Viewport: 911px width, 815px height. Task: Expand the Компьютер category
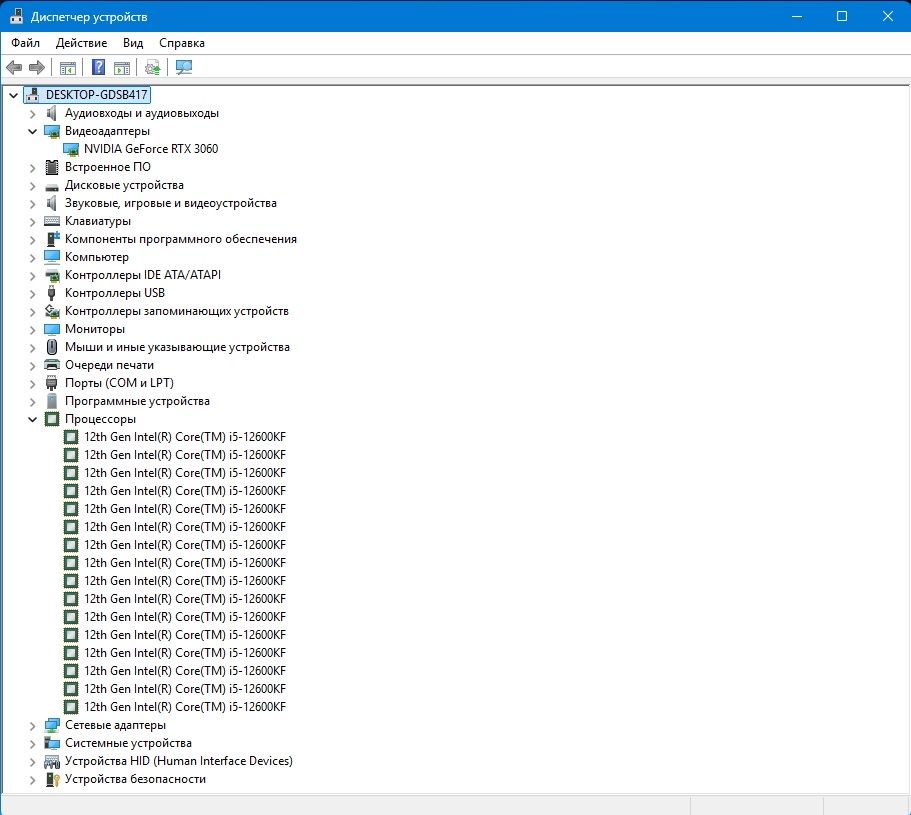33,257
